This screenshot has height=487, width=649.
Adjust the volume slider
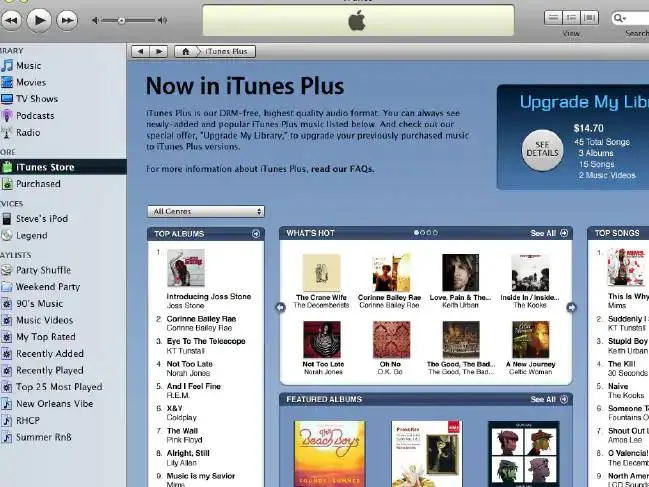point(121,20)
